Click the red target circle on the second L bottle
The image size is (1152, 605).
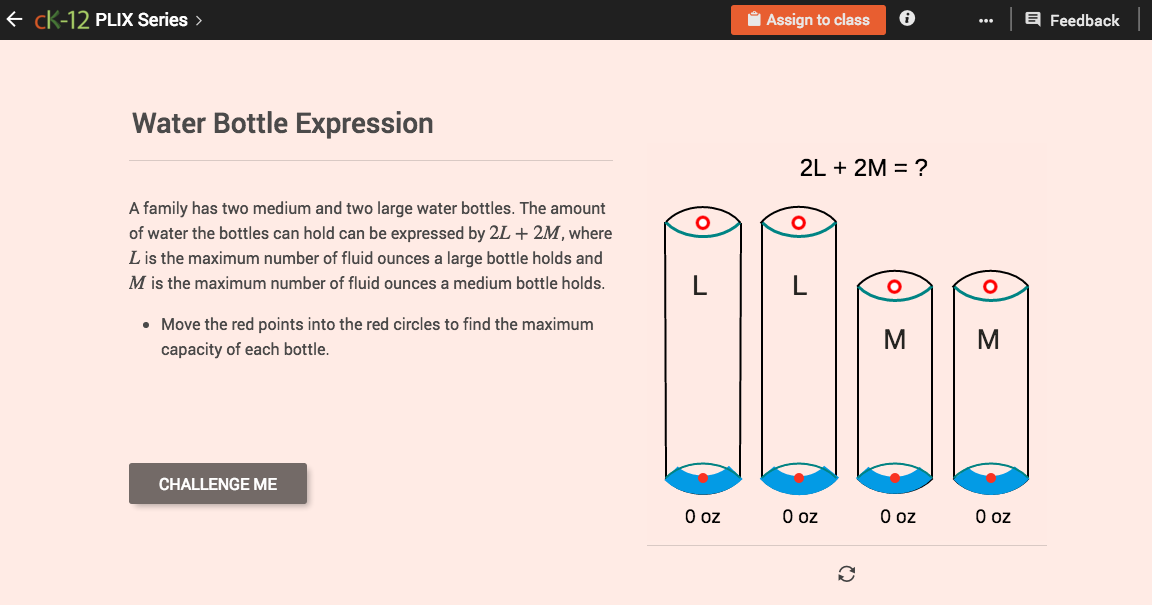point(797,220)
